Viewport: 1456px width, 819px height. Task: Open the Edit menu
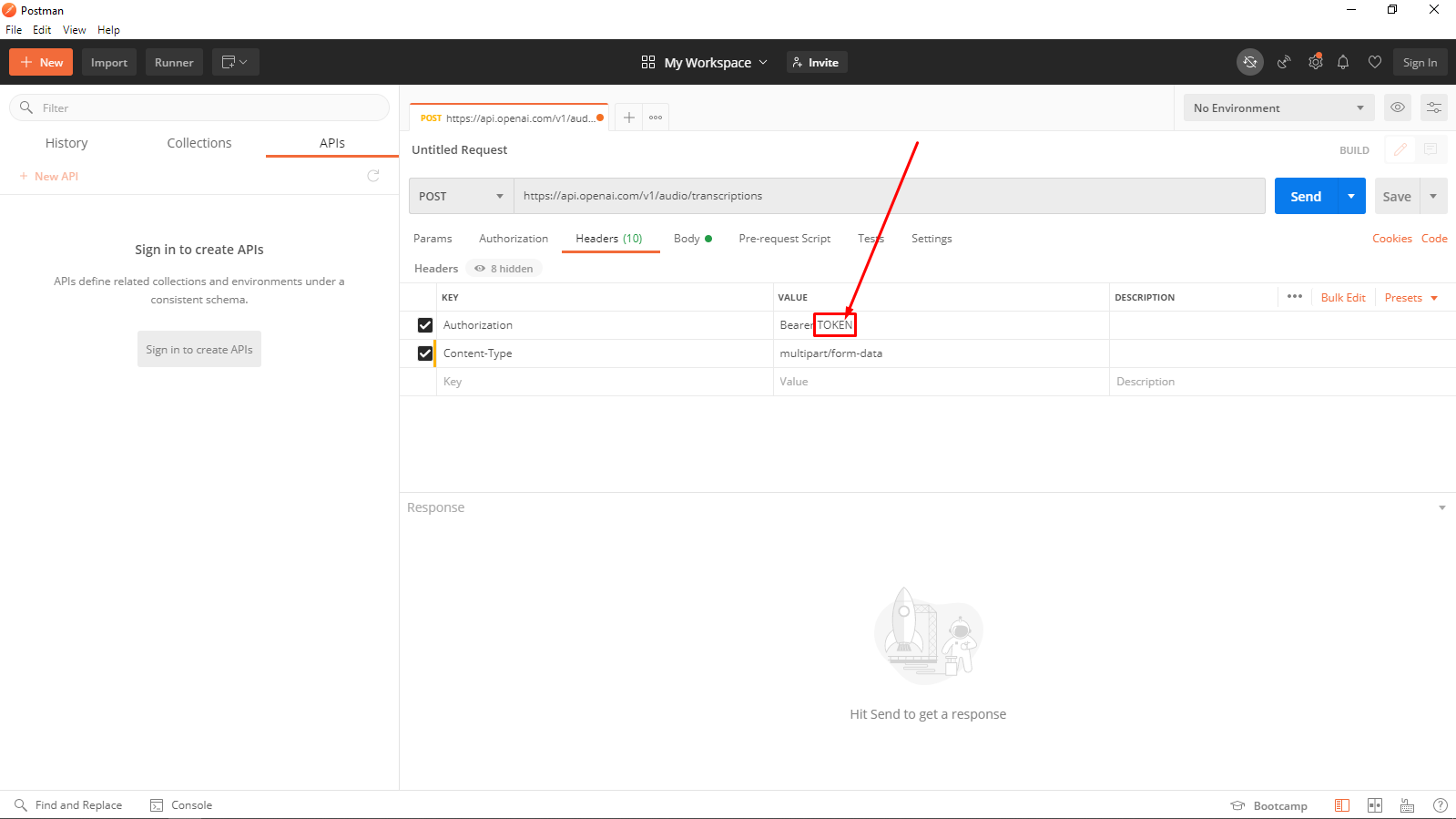[x=42, y=30]
